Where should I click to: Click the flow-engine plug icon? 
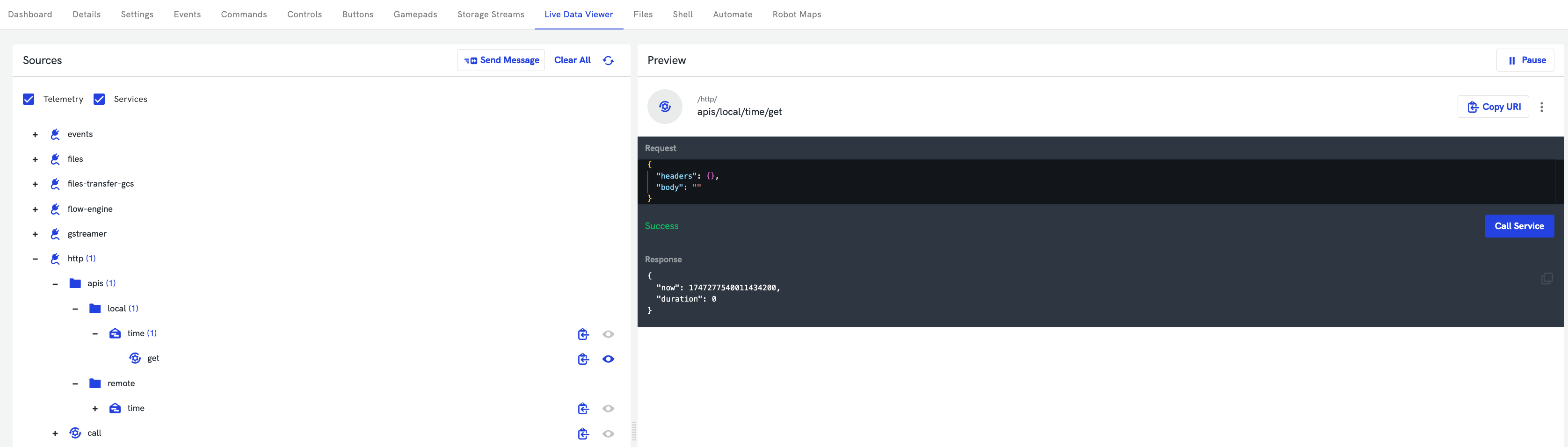pos(55,209)
